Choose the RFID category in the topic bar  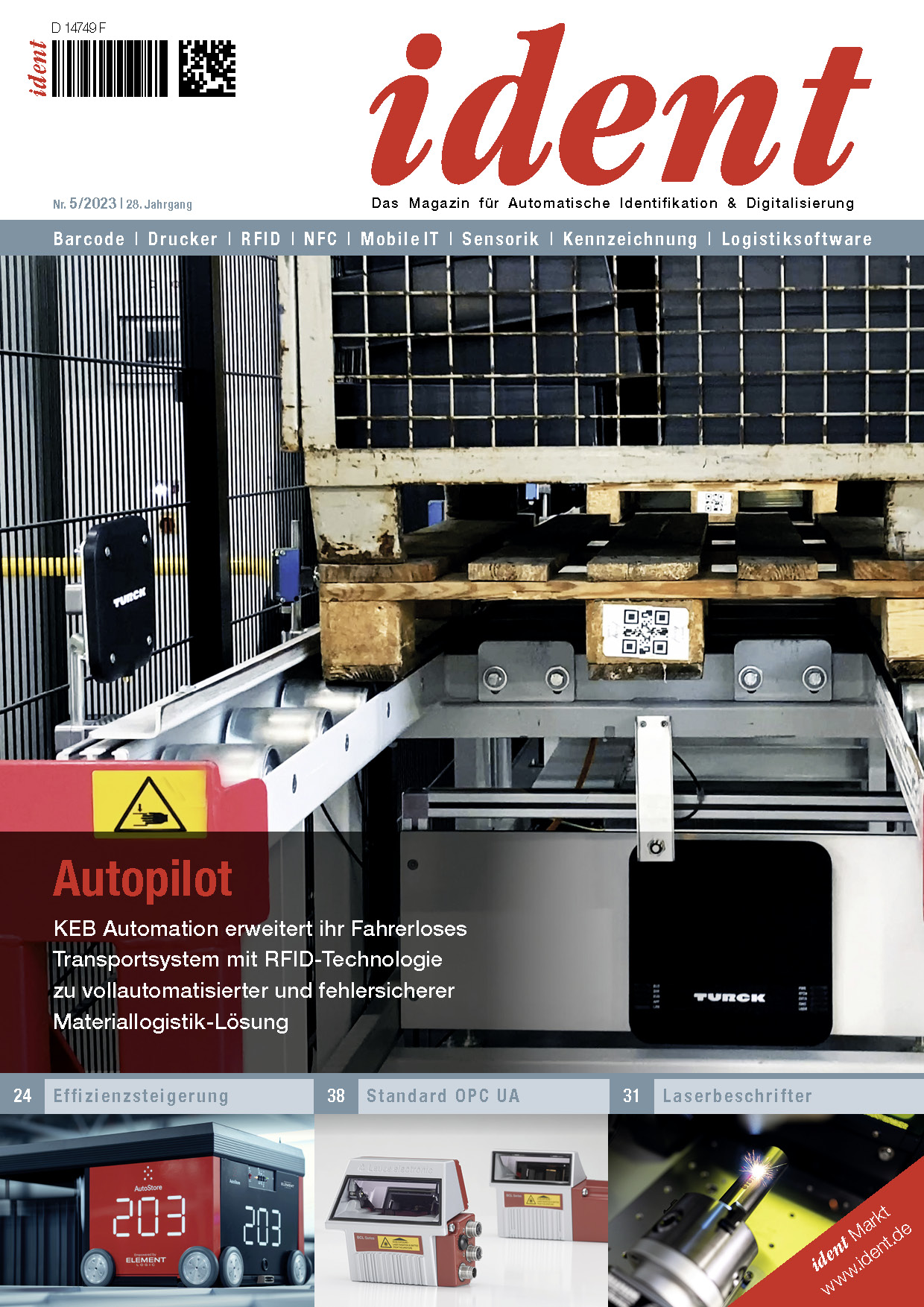coord(261,239)
